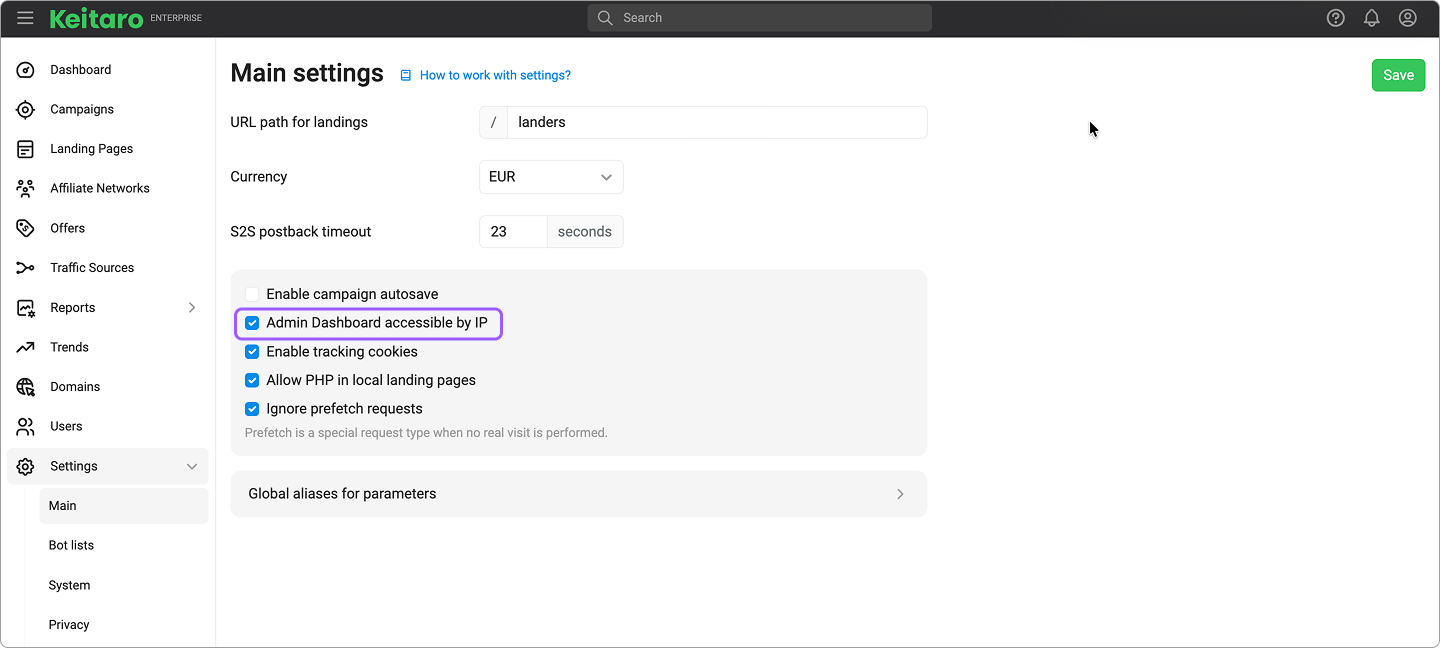Disable the Enable tracking cookies checkbox
The image size is (1440, 648).
tap(252, 352)
